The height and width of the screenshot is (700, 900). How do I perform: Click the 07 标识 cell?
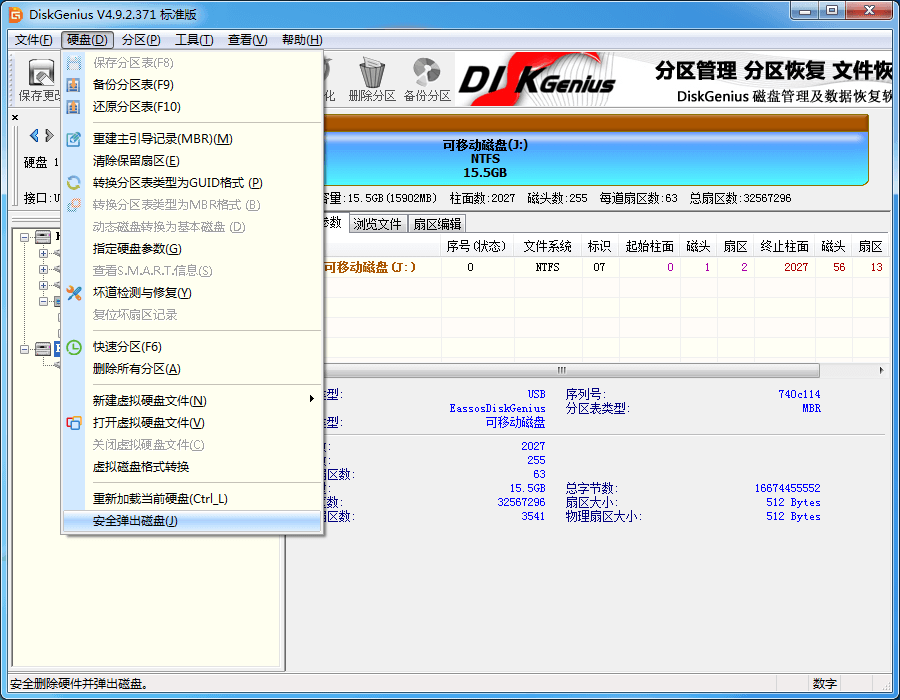pos(599,267)
